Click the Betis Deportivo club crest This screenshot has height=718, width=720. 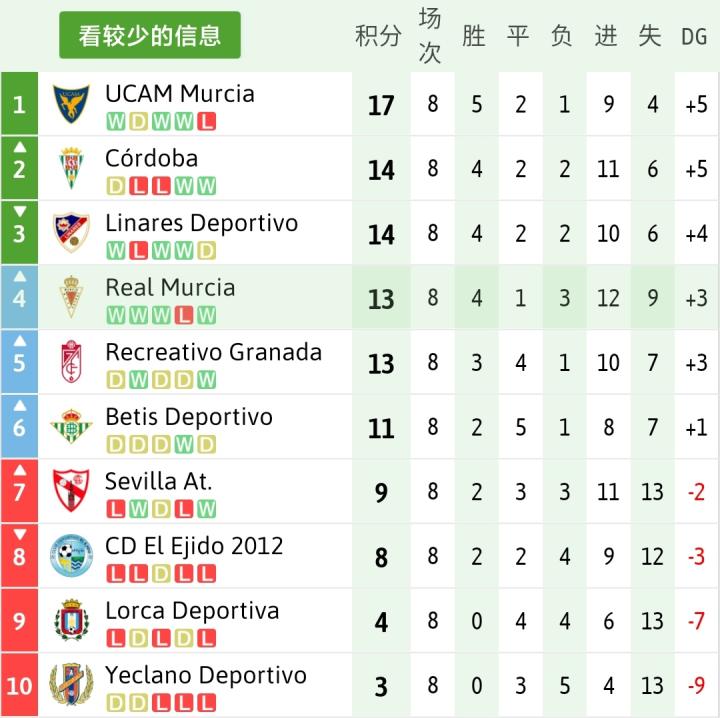tap(71, 427)
